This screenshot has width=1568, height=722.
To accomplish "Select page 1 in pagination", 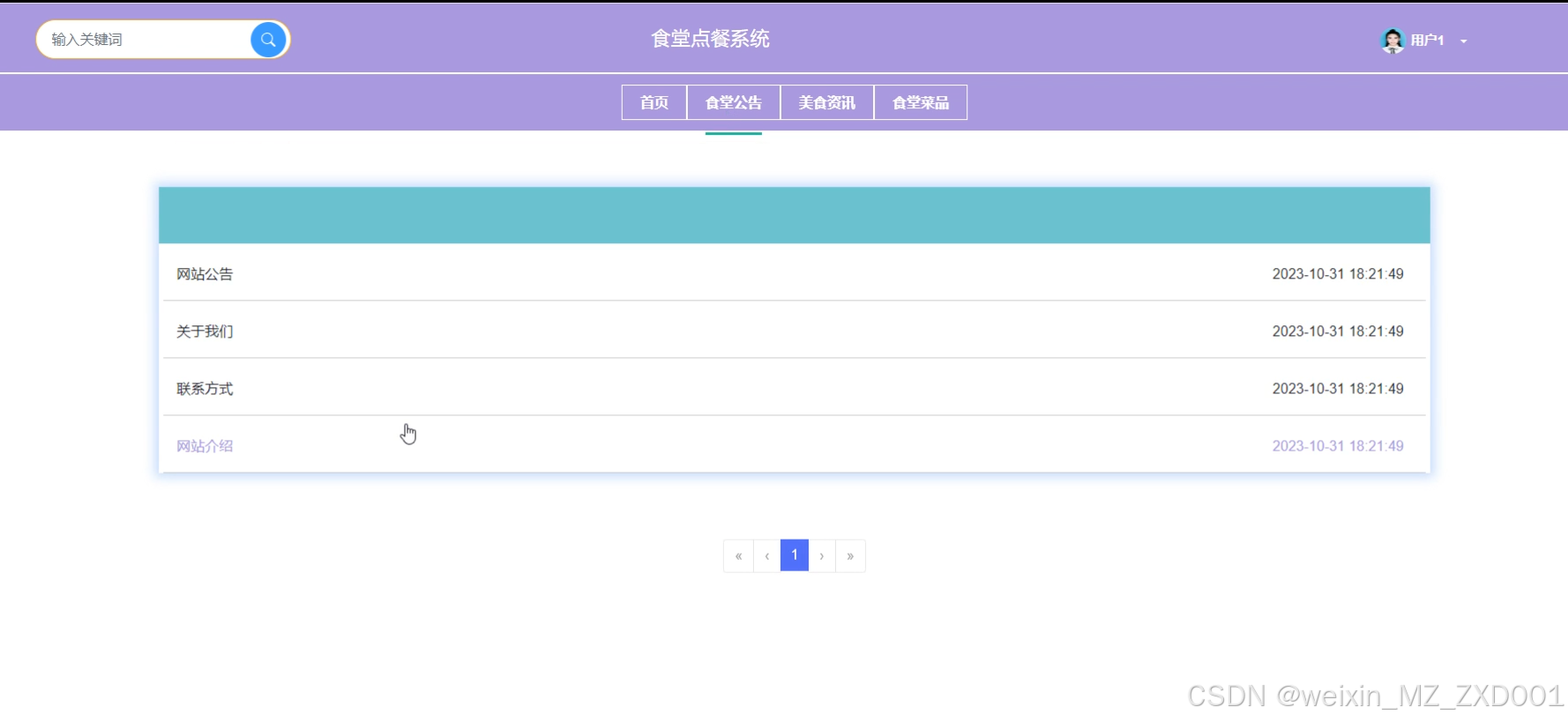I will coord(795,555).
